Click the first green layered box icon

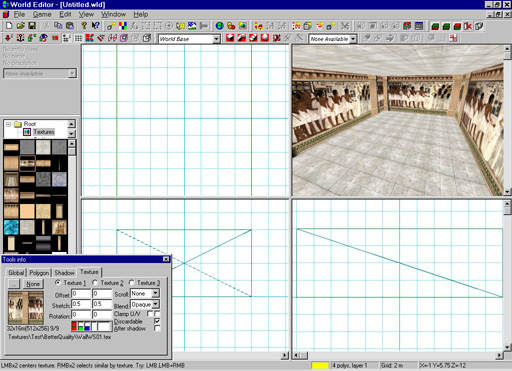(x=435, y=26)
